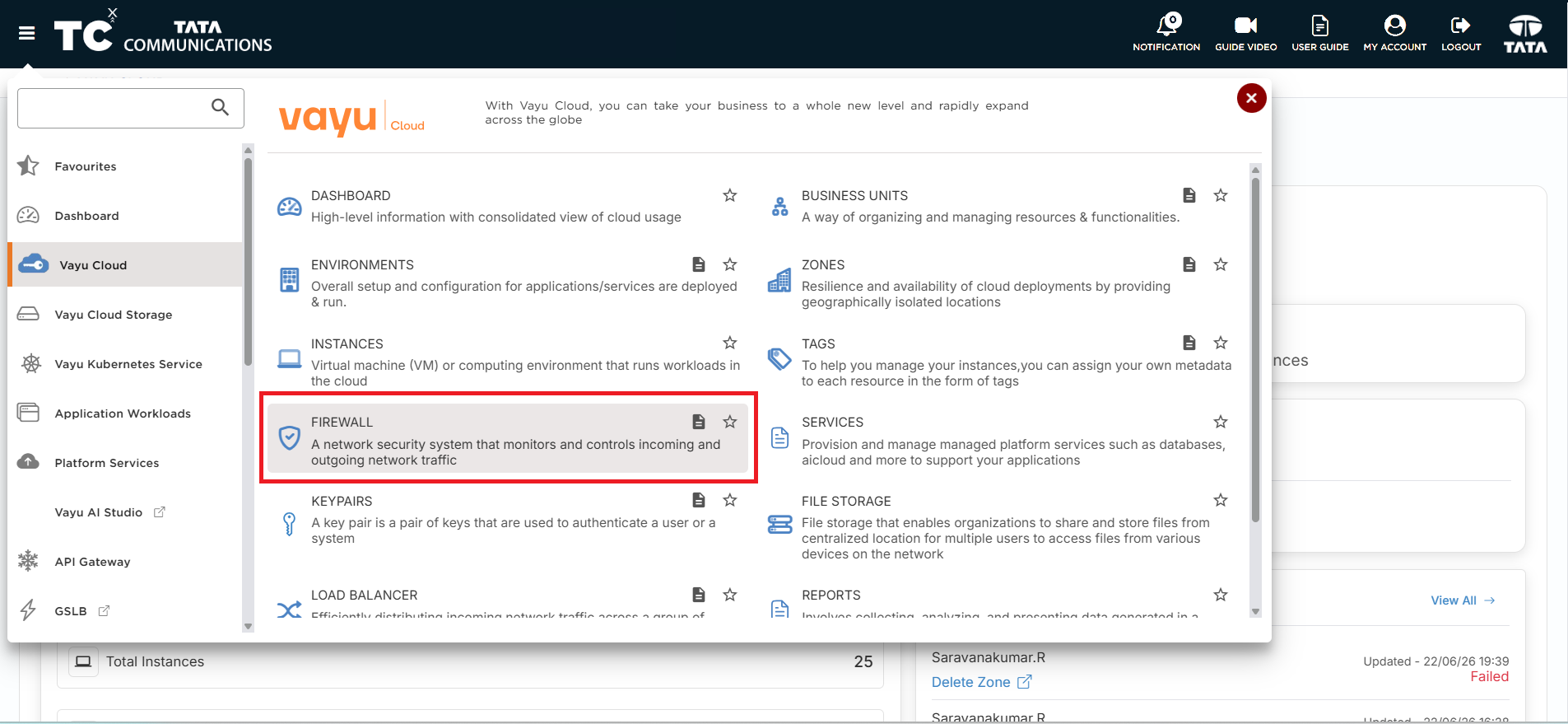This screenshot has height=724, width=1568.
Task: Open the ENVIRONMENTS documentation icon
Action: click(699, 264)
